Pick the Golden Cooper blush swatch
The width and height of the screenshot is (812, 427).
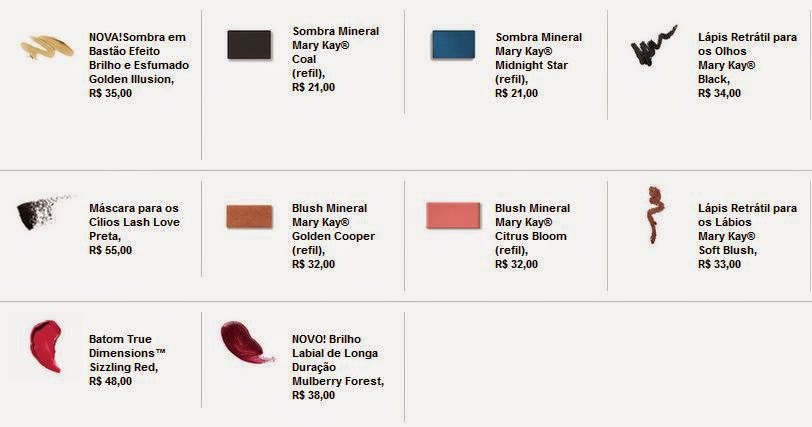click(x=250, y=216)
